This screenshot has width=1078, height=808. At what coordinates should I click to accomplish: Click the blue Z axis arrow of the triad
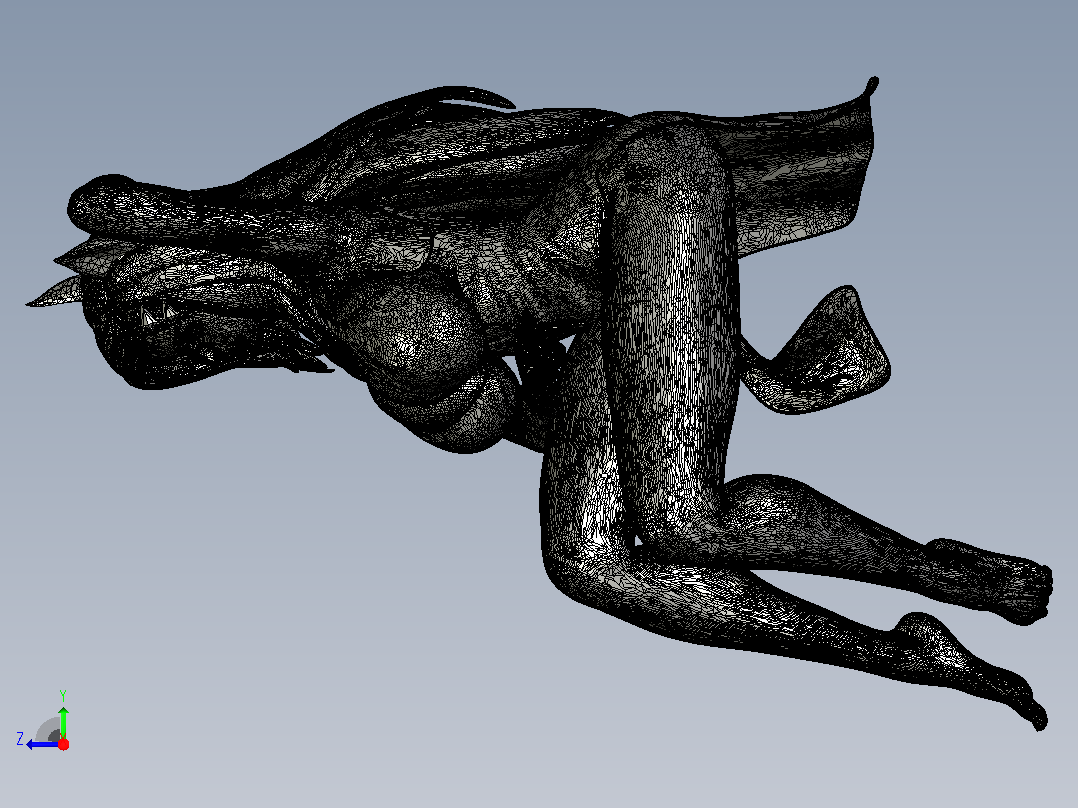[42, 744]
